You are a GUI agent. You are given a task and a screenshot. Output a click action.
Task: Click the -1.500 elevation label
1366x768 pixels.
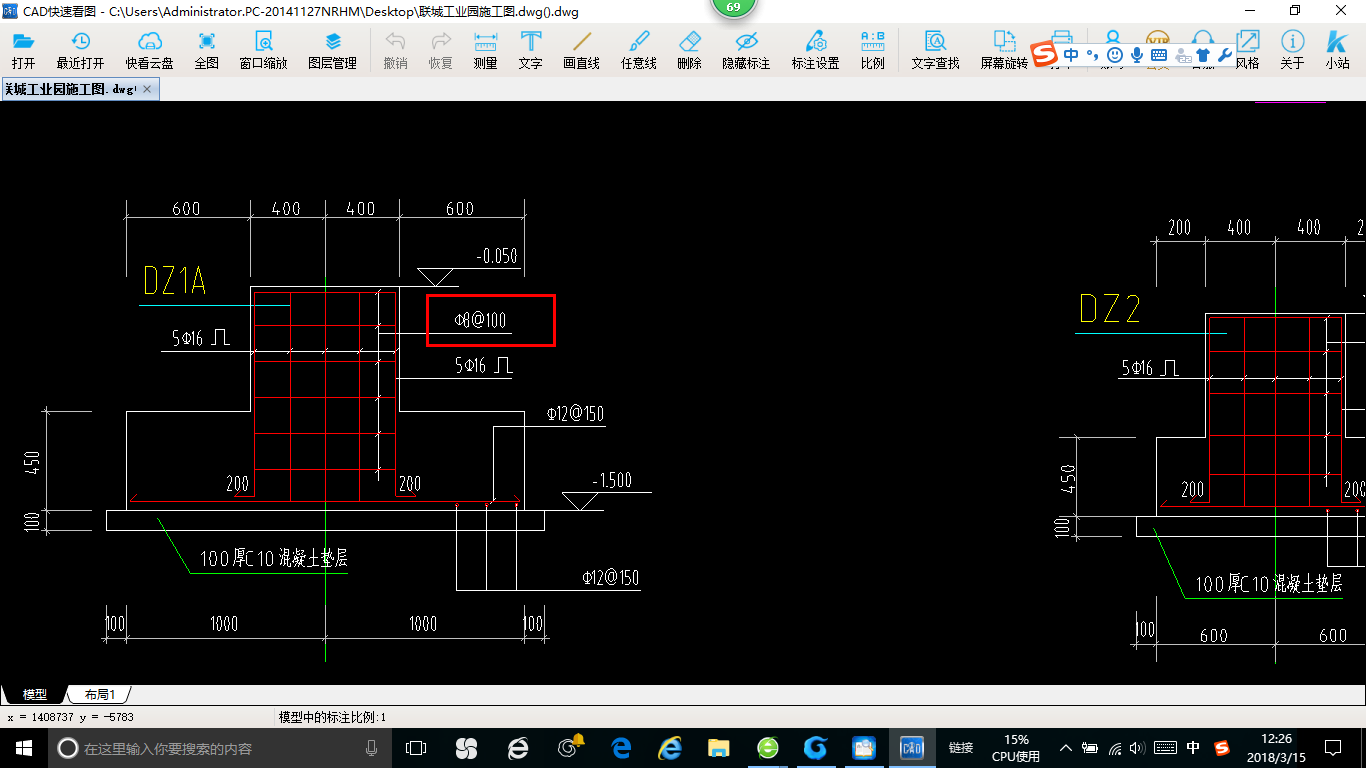(x=611, y=481)
